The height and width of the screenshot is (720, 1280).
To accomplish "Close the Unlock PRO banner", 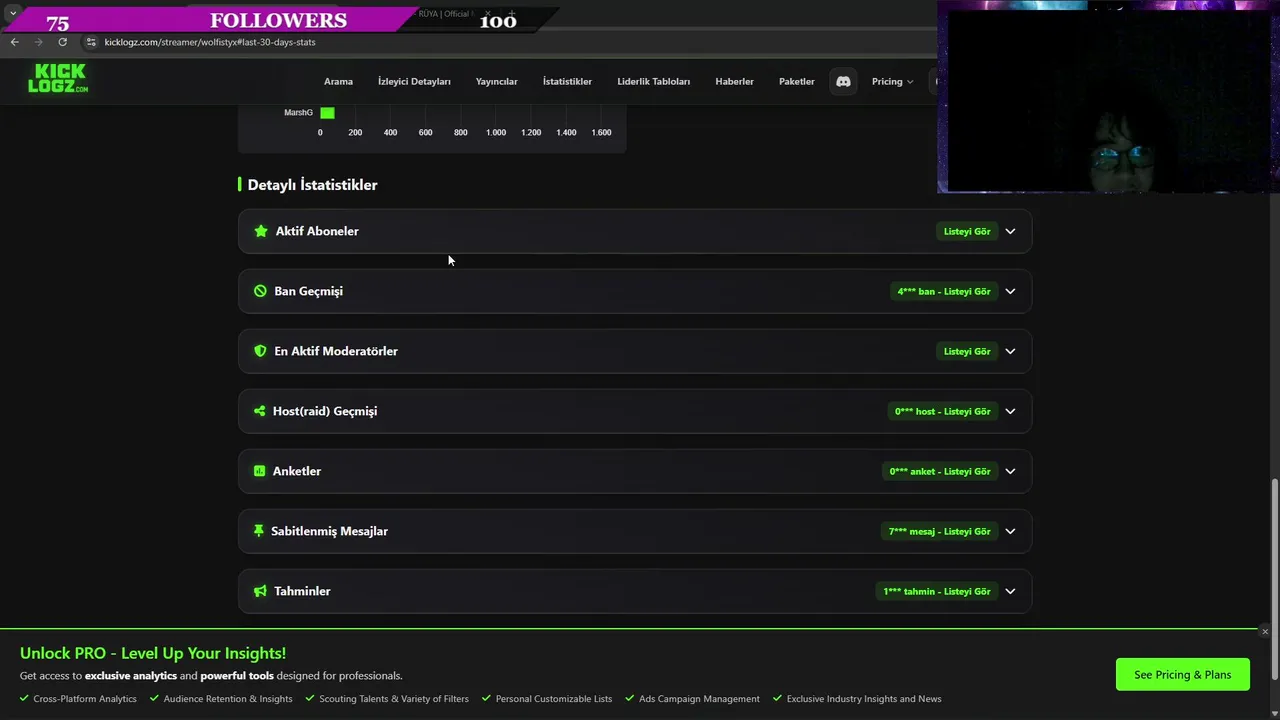I will point(1265,632).
